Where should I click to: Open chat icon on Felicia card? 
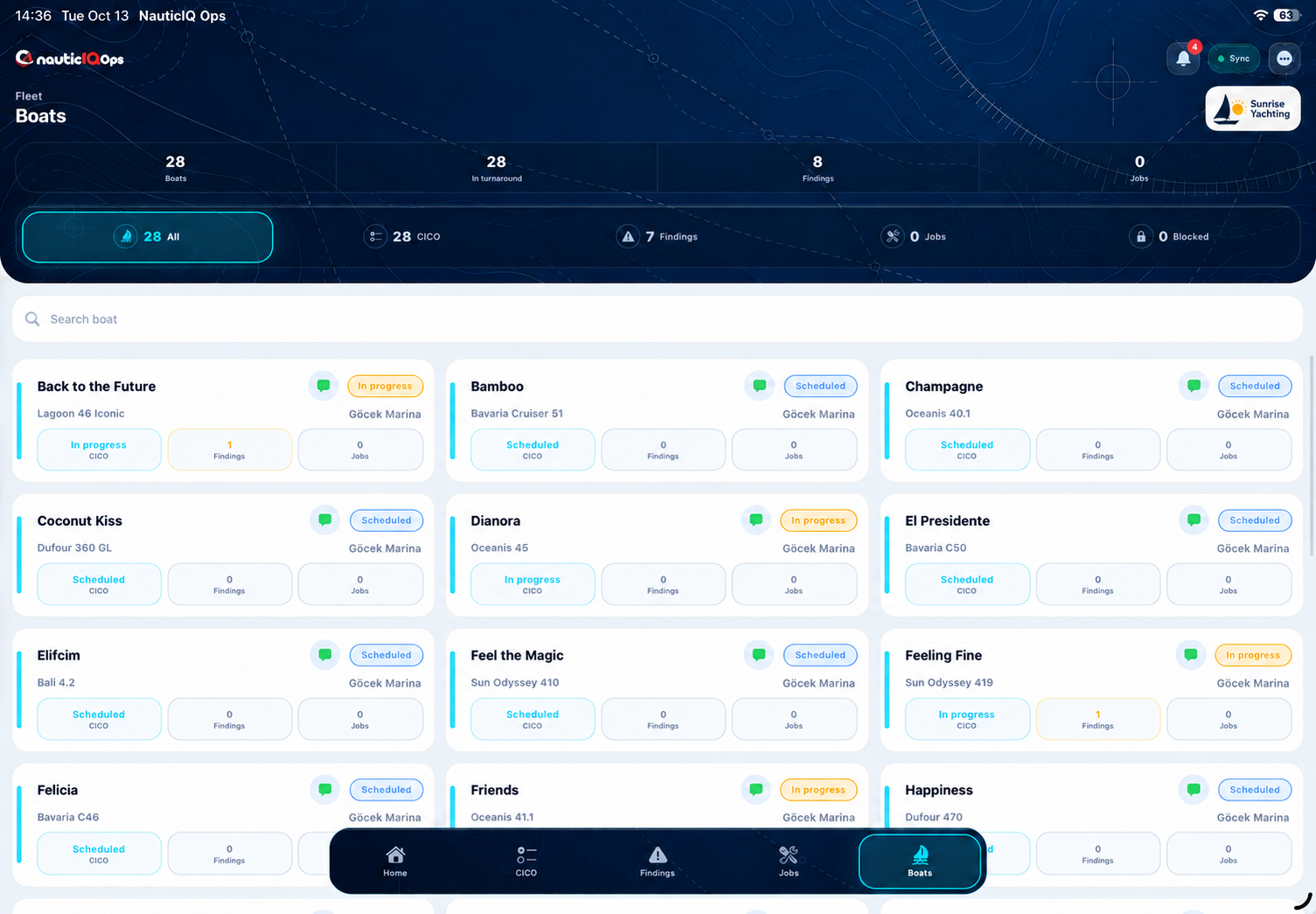(324, 790)
